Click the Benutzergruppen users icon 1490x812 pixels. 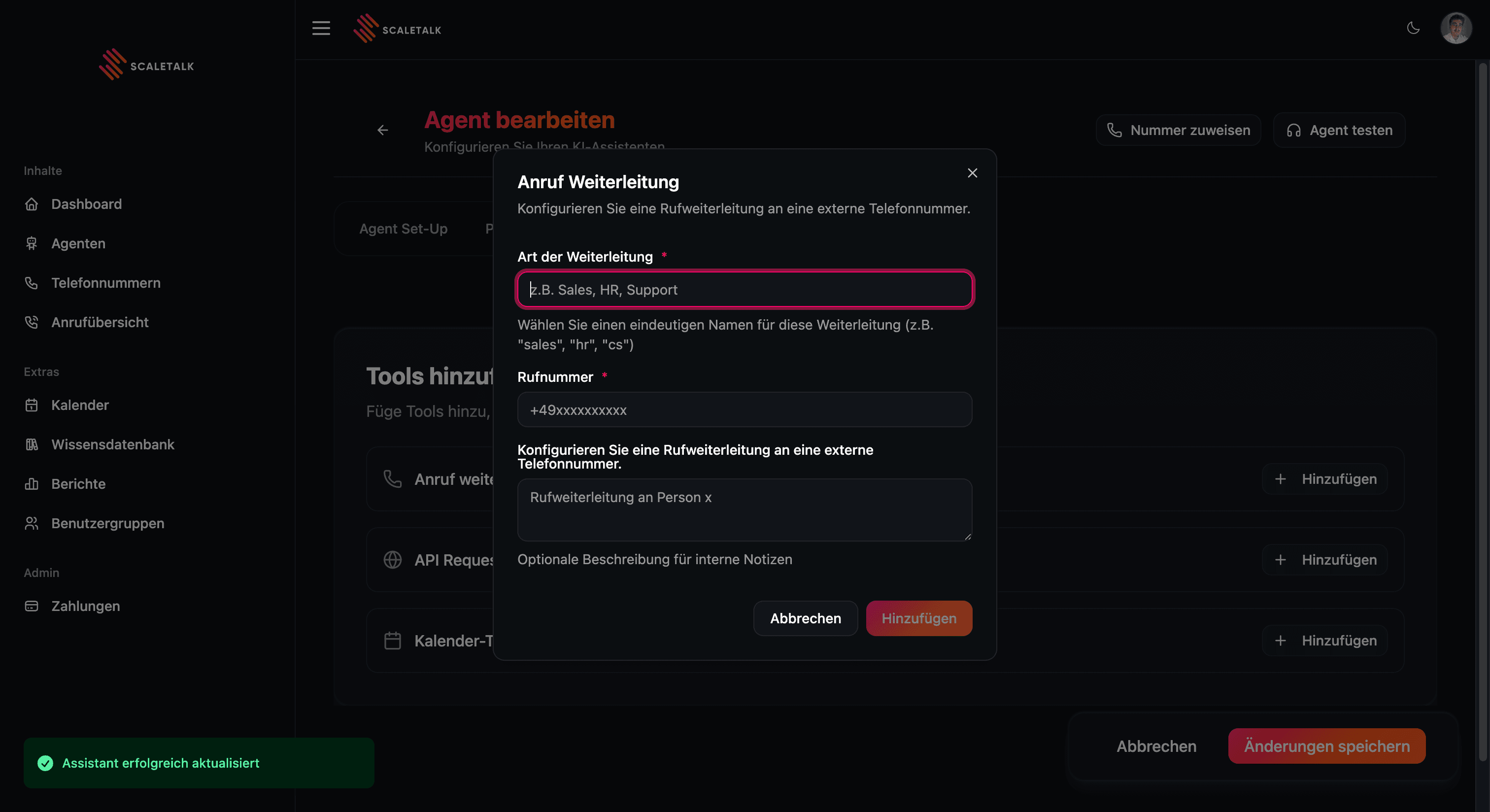(x=32, y=523)
